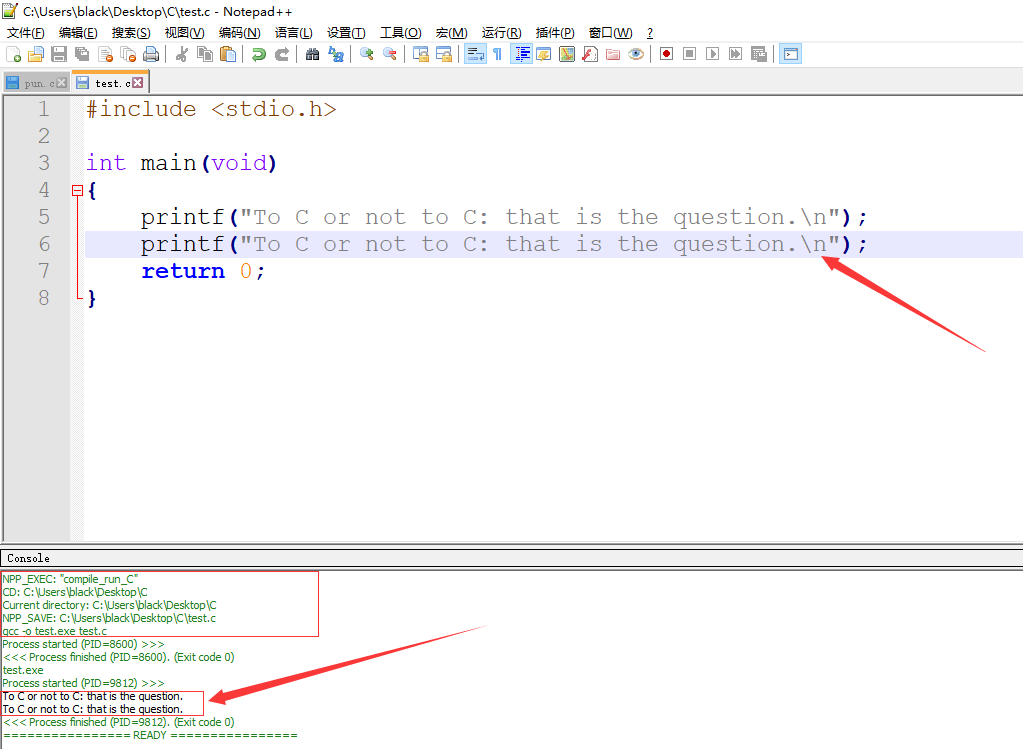Close the test.c tab

click(138, 83)
